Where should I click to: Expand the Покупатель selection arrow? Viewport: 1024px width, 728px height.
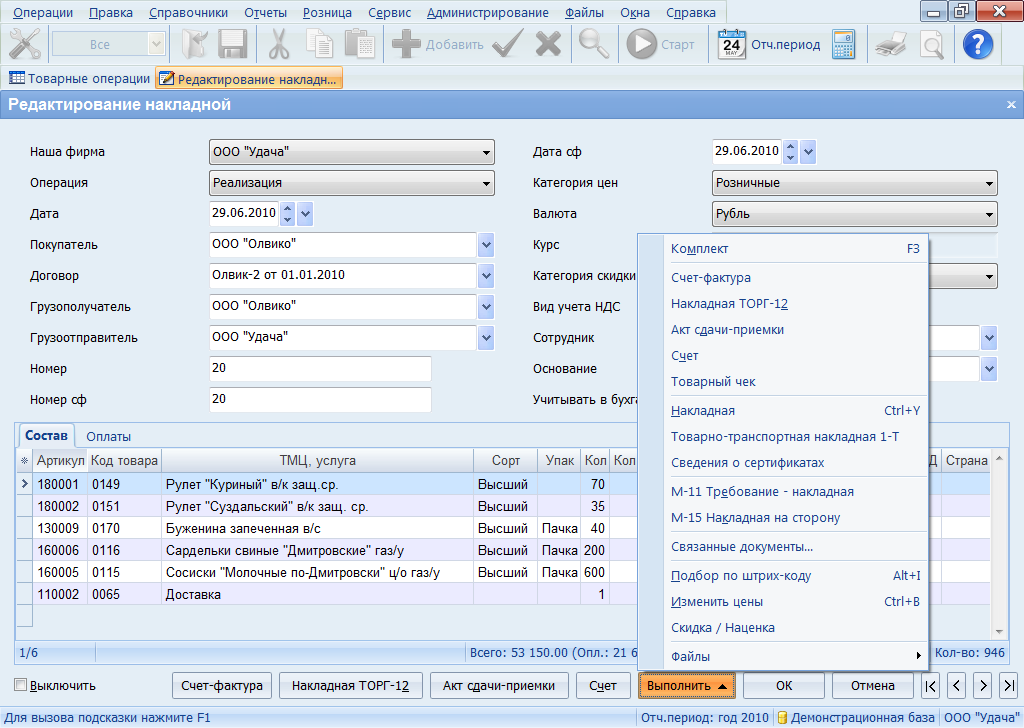[x=487, y=245]
